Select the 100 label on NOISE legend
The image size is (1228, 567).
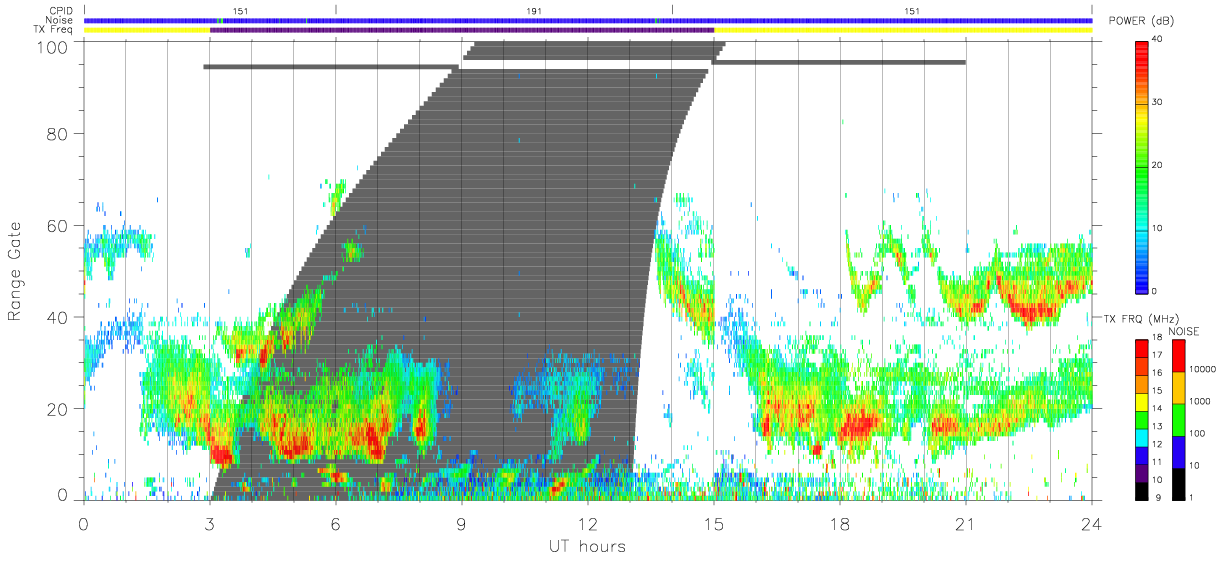tap(1197, 433)
